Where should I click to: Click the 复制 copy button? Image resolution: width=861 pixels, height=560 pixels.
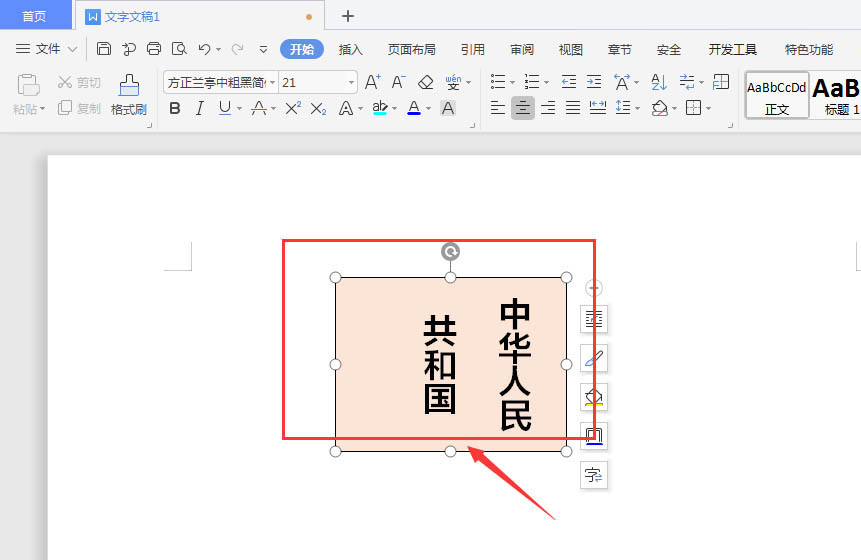[x=80, y=108]
